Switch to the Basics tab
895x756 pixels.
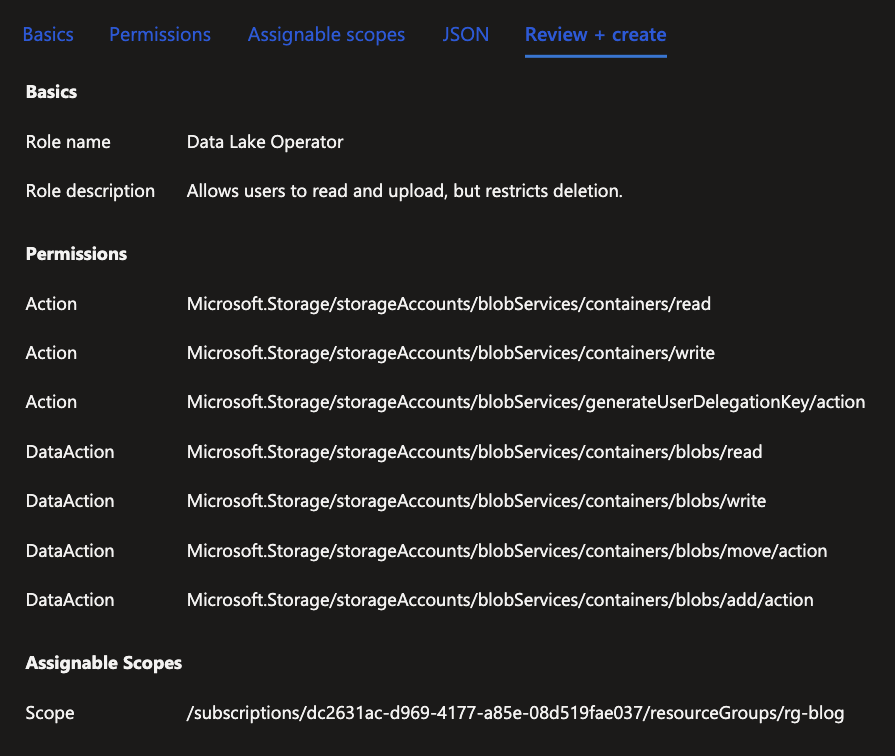[x=48, y=34]
